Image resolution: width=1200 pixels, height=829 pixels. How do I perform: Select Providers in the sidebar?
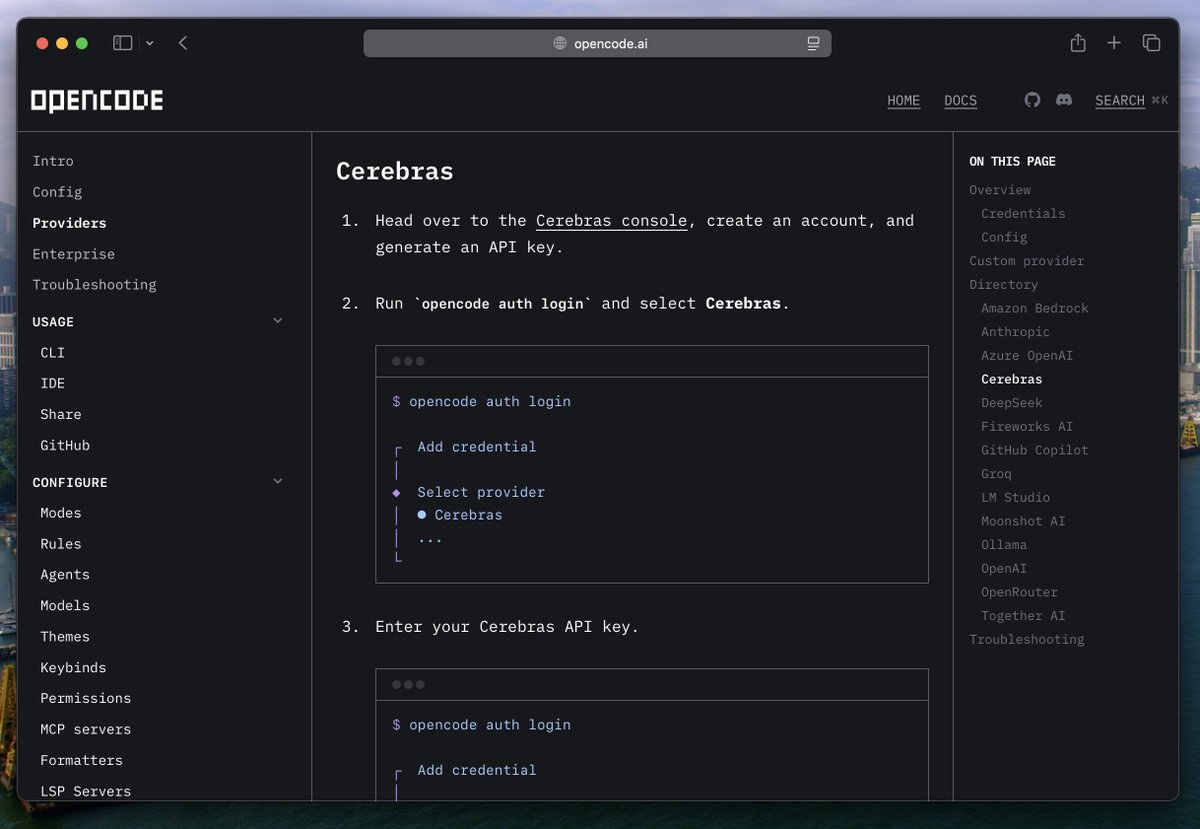(69, 223)
